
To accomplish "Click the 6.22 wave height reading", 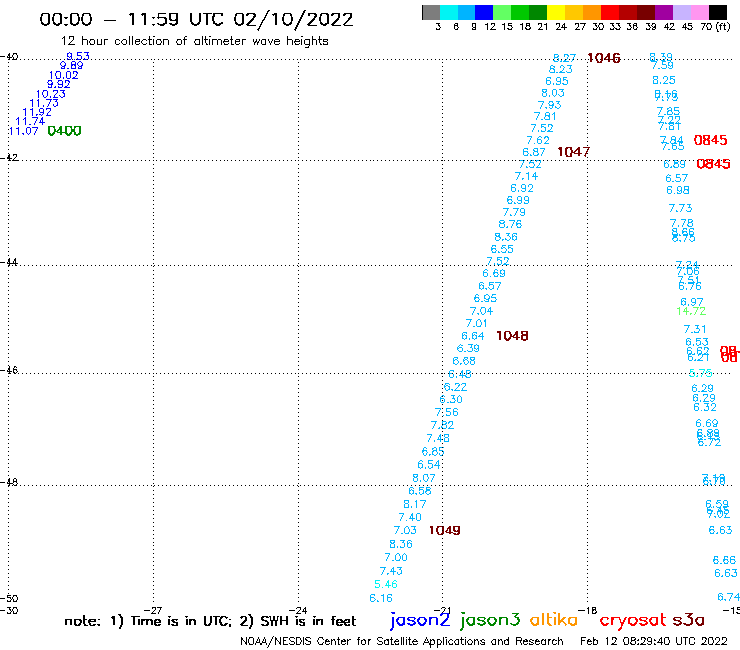I will point(455,387).
